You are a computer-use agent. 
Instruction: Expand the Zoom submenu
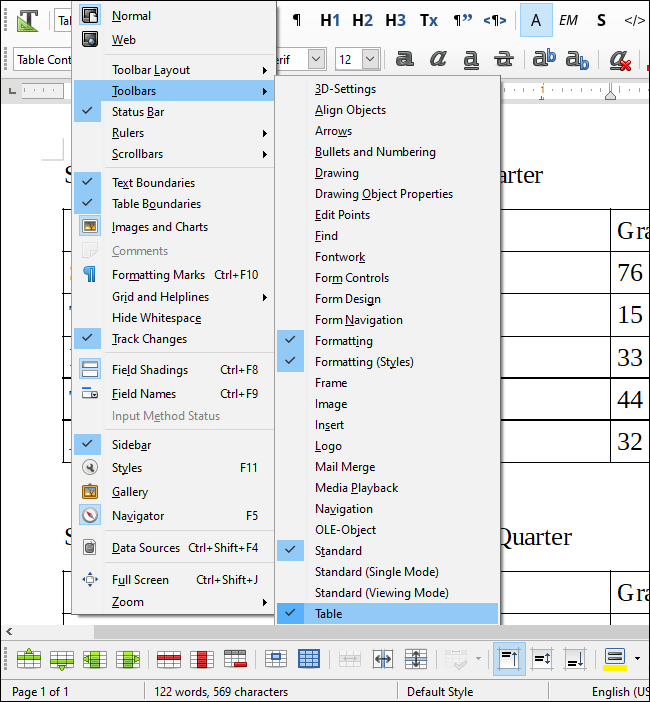tap(174, 602)
